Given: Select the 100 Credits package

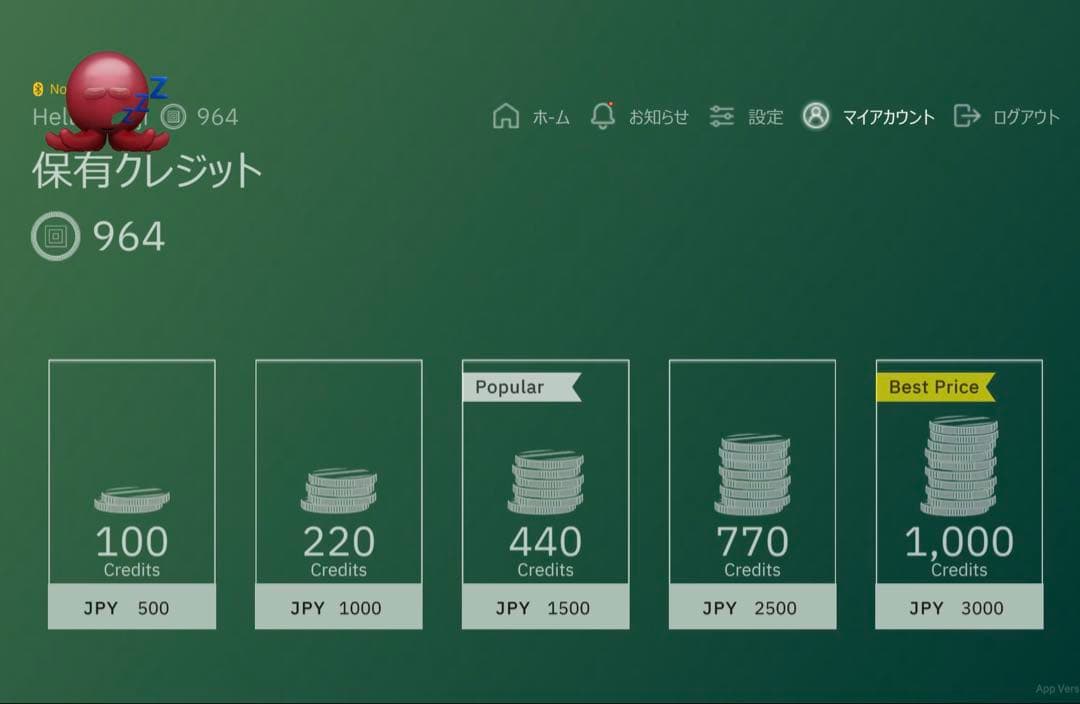Looking at the screenshot, I should pyautogui.click(x=131, y=490).
